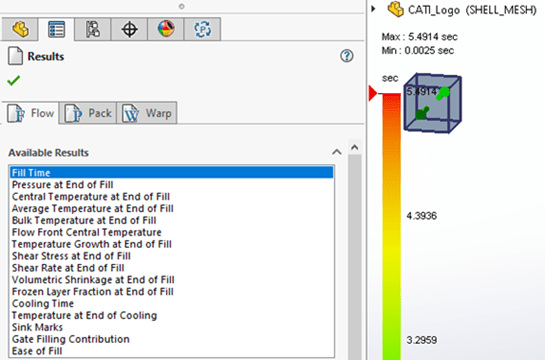Click the fill time color legend bar
This screenshot has height=360, width=545.
point(391,227)
